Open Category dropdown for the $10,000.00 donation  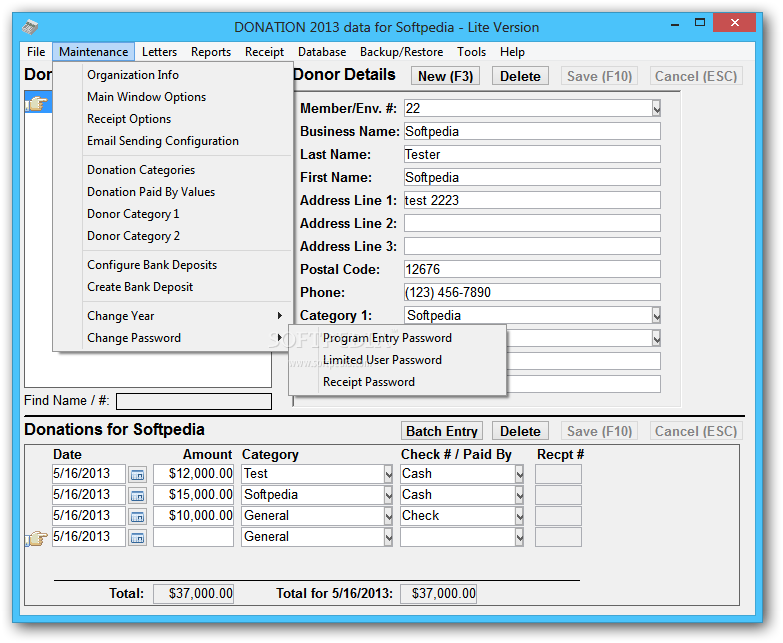(x=389, y=516)
